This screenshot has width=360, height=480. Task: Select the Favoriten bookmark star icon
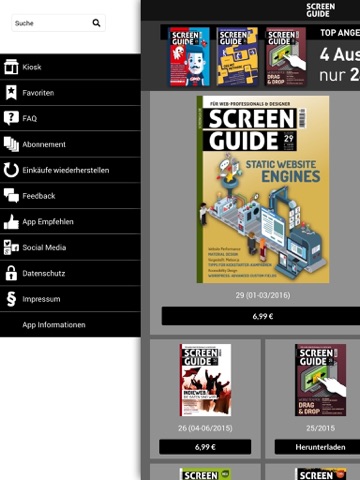pyautogui.click(x=11, y=92)
